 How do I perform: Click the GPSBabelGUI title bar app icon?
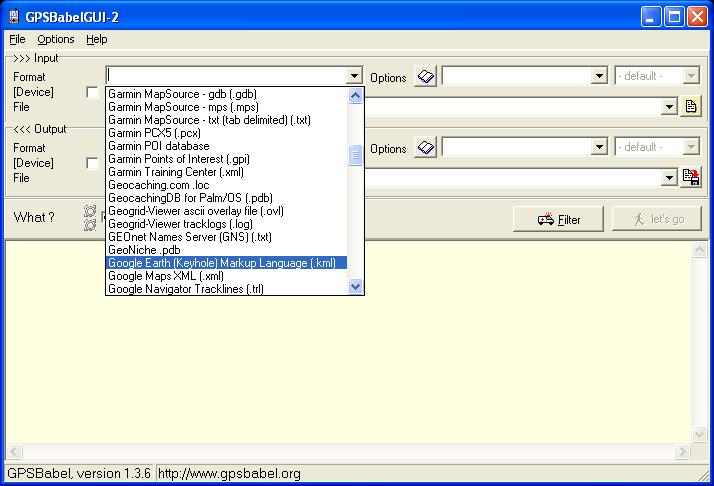tap(14, 17)
